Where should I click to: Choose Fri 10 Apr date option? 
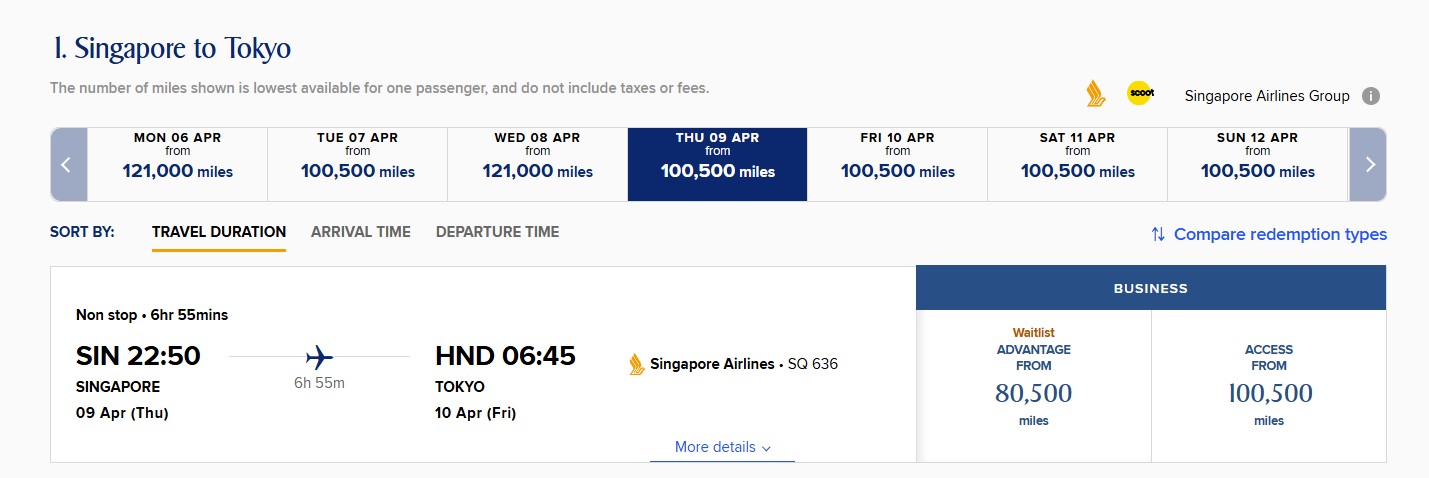pos(898,164)
